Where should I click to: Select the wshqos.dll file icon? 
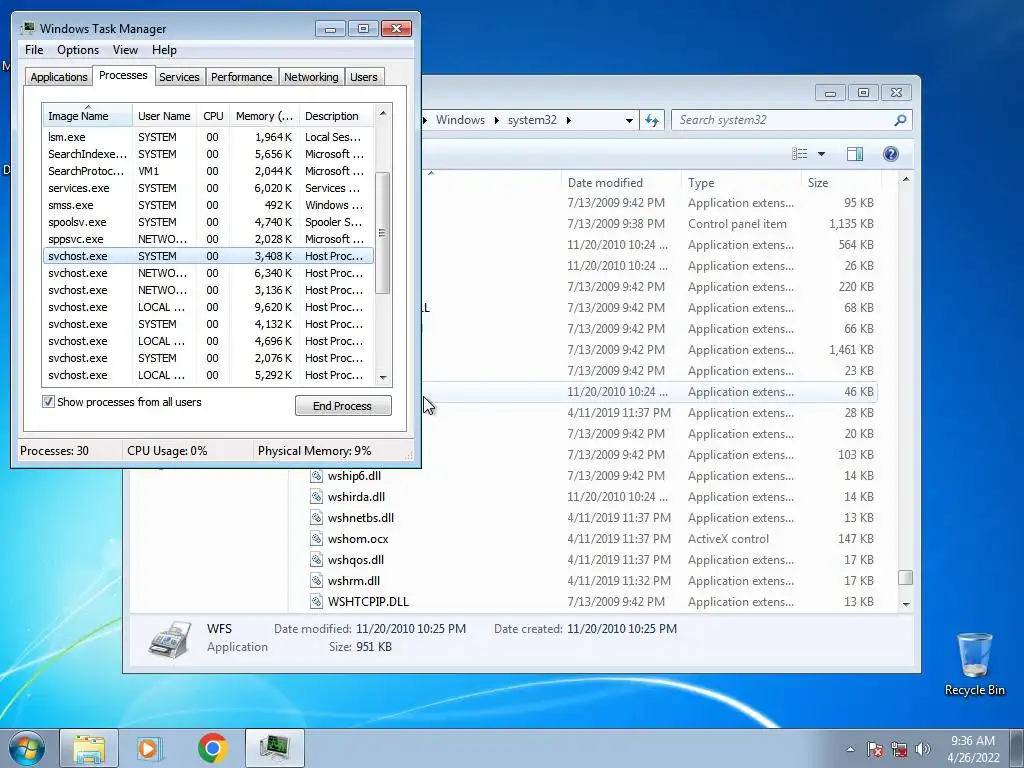pyautogui.click(x=316, y=560)
